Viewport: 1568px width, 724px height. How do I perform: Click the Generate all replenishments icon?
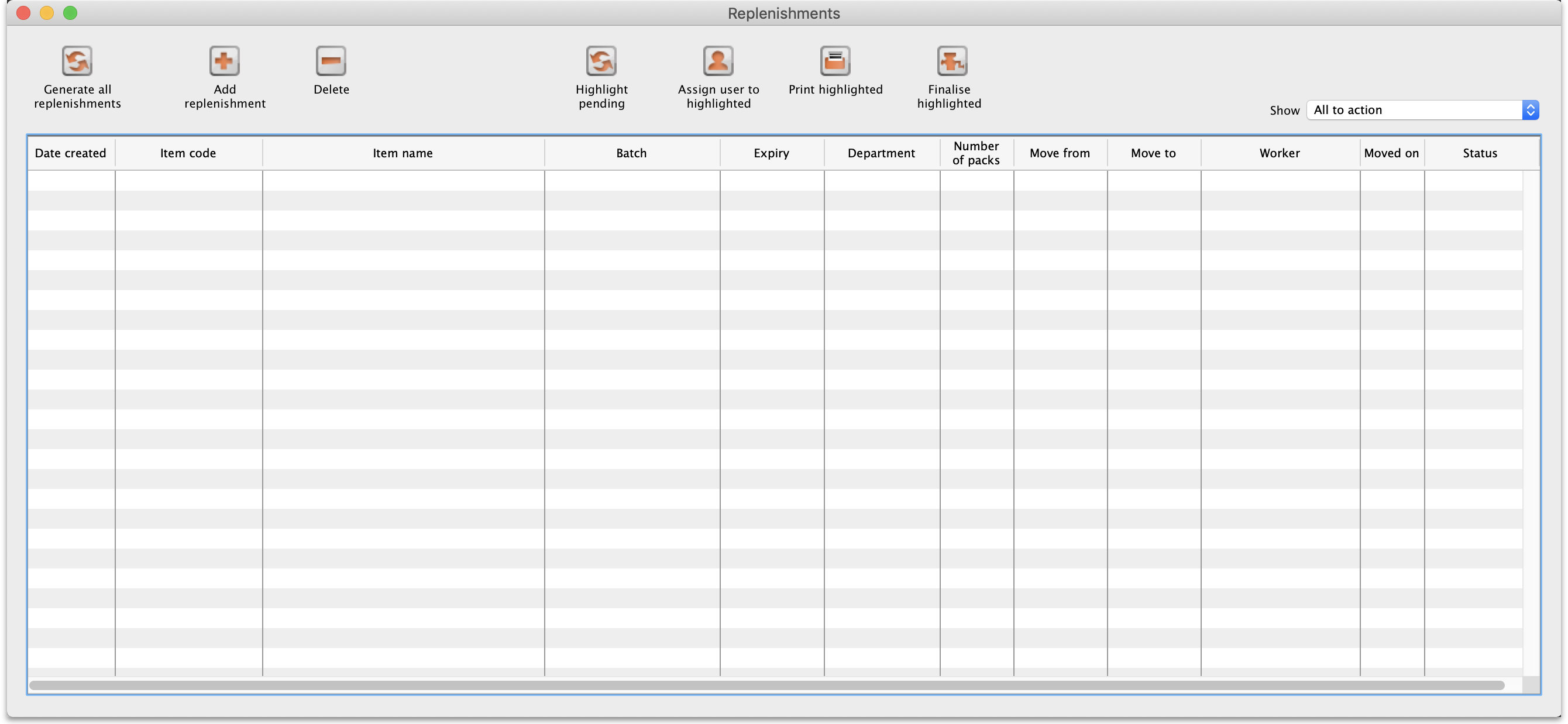click(x=77, y=61)
